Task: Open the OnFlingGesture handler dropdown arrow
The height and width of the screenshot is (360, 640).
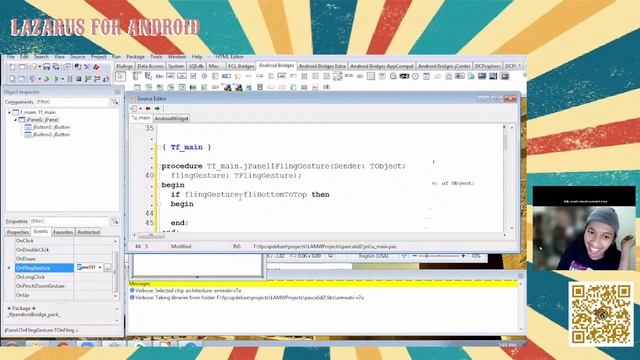Action: pos(100,267)
